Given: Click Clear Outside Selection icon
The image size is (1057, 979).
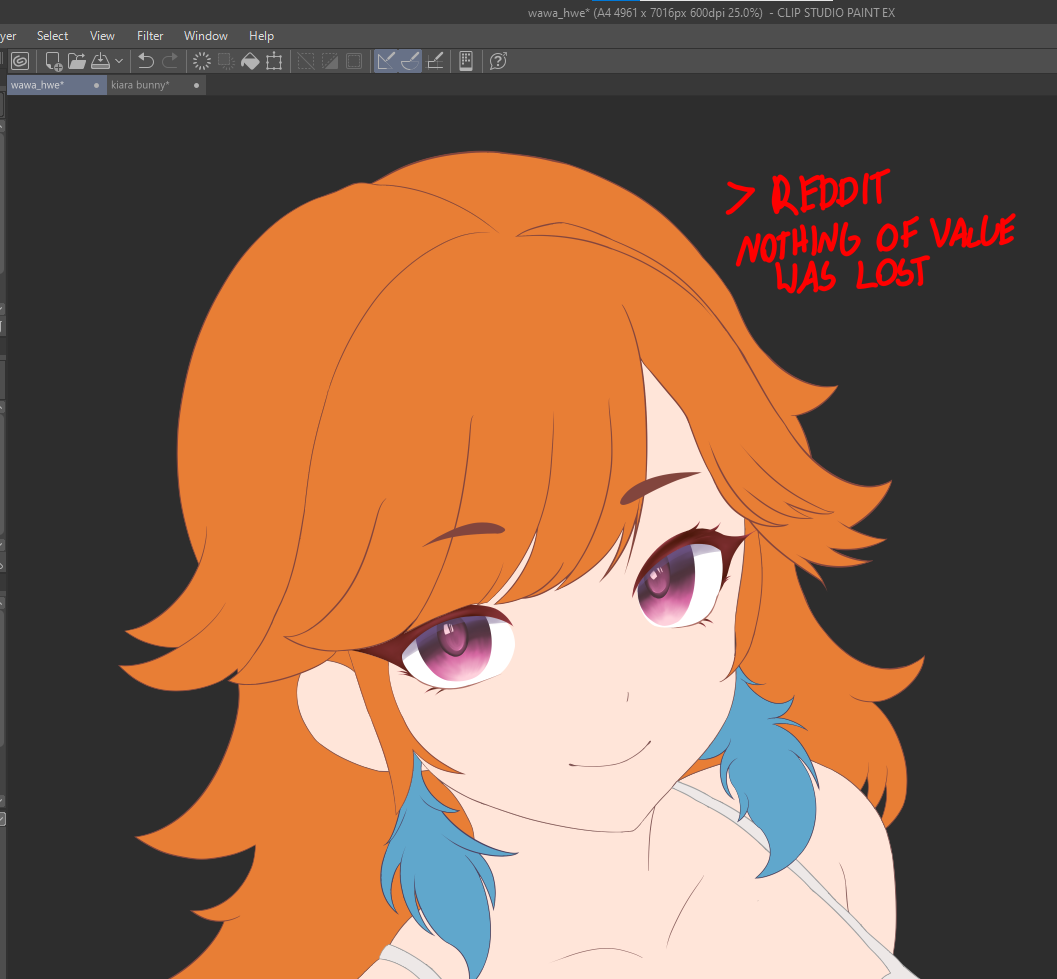Looking at the screenshot, I should click(226, 61).
